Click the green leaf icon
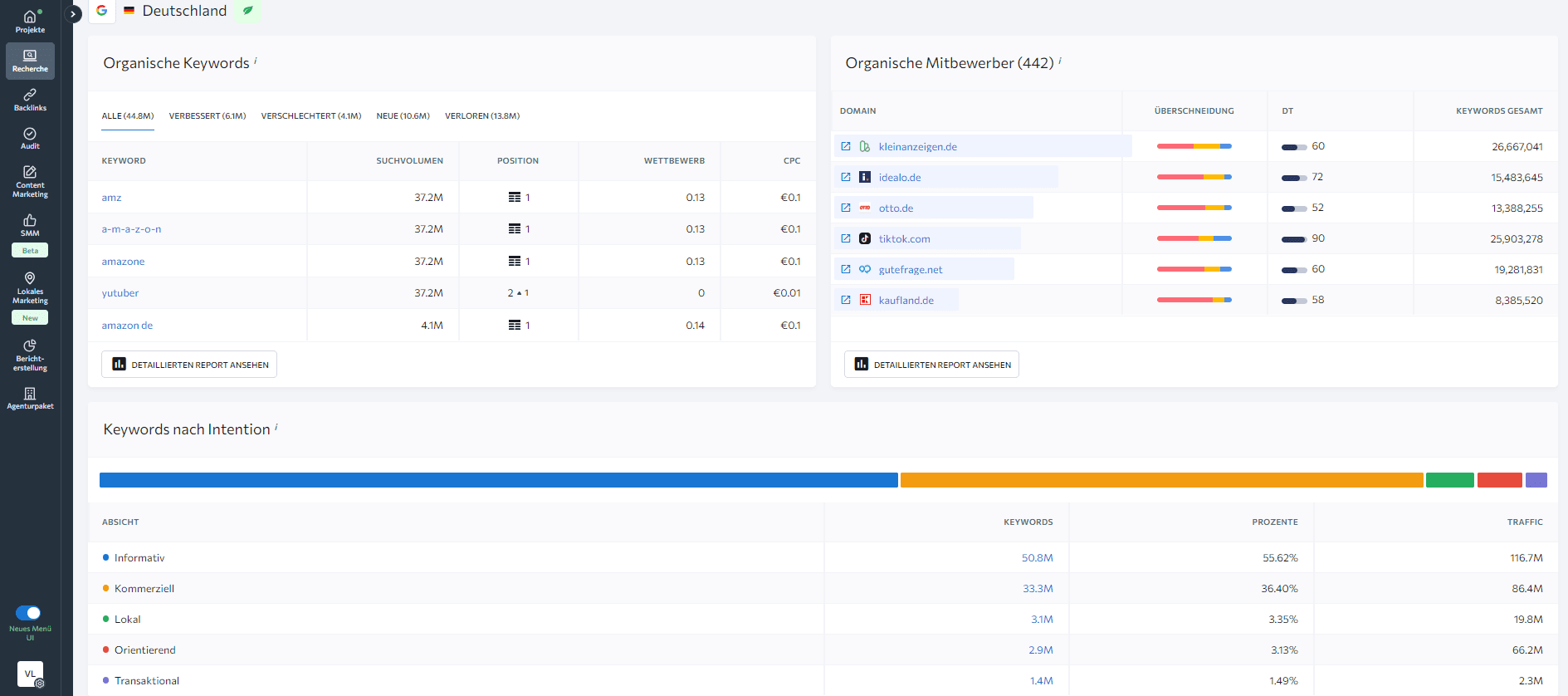The width and height of the screenshot is (1568, 696). tap(247, 11)
